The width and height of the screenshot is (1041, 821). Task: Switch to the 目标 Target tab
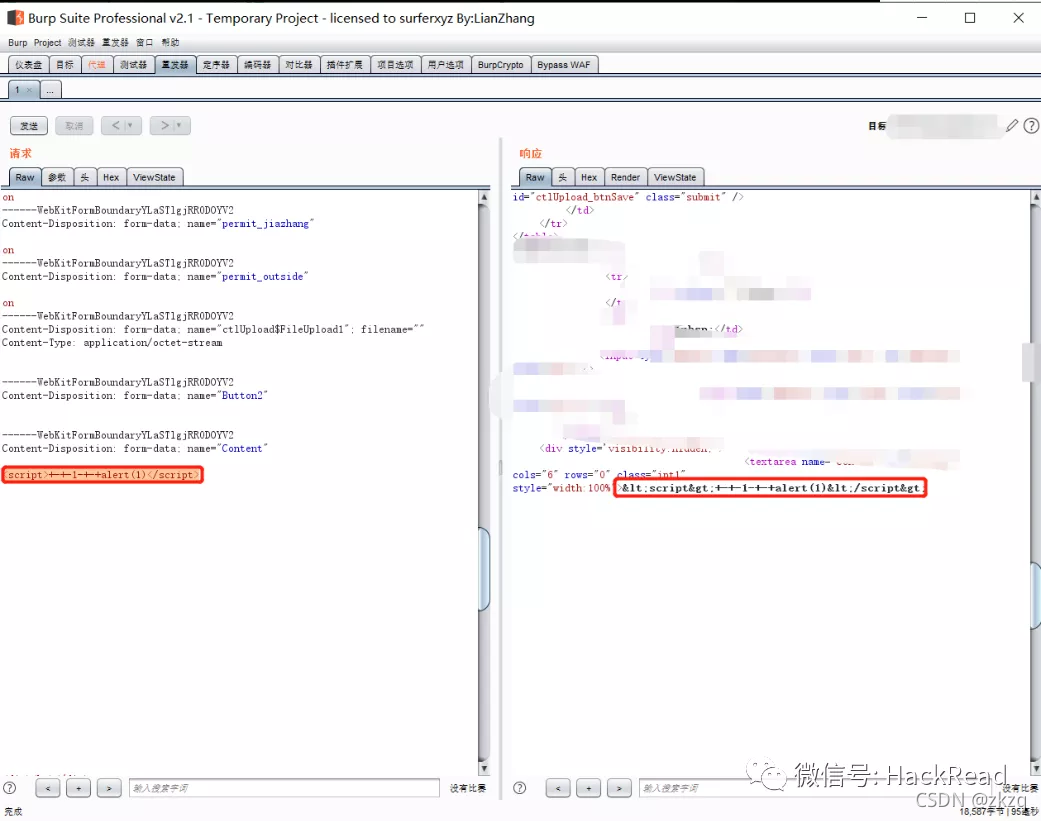pos(65,64)
